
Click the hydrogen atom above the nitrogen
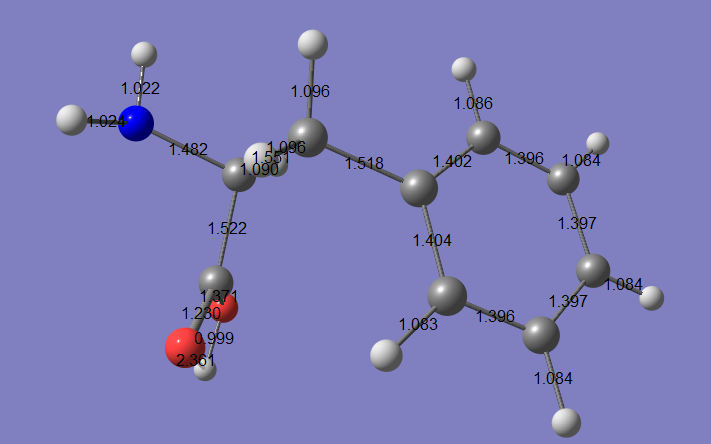144,54
